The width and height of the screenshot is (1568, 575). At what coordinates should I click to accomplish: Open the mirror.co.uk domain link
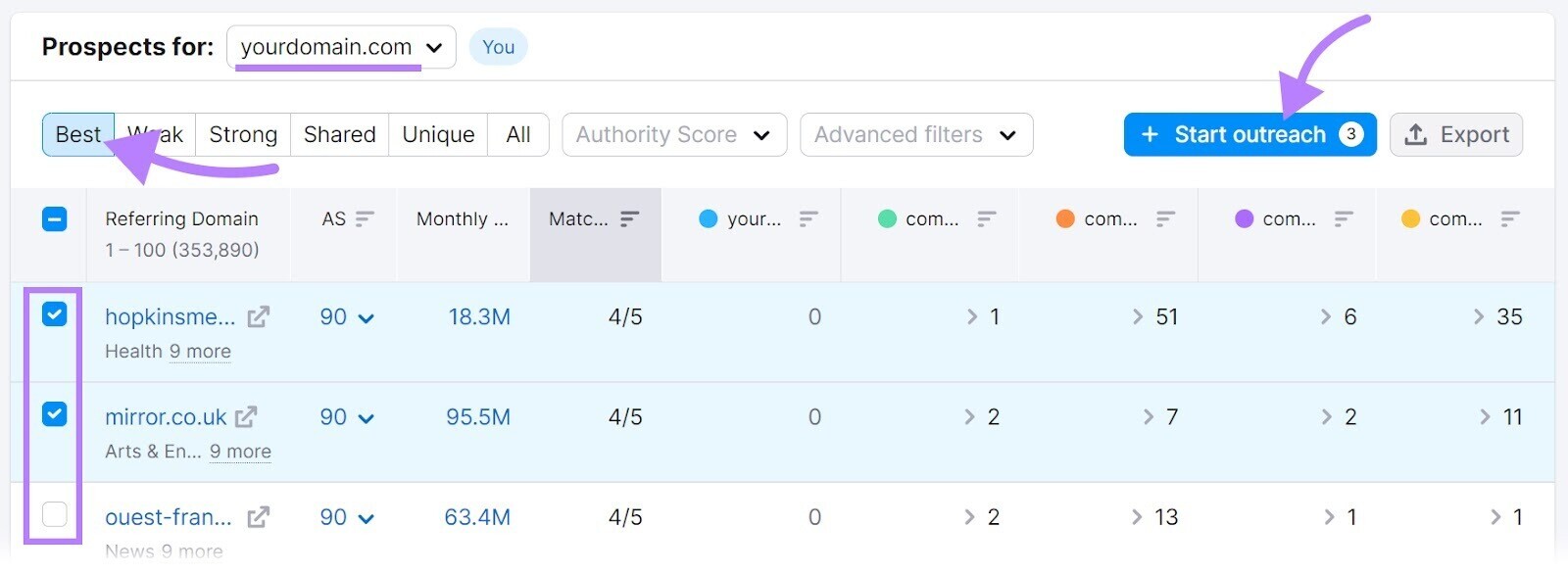[166, 417]
